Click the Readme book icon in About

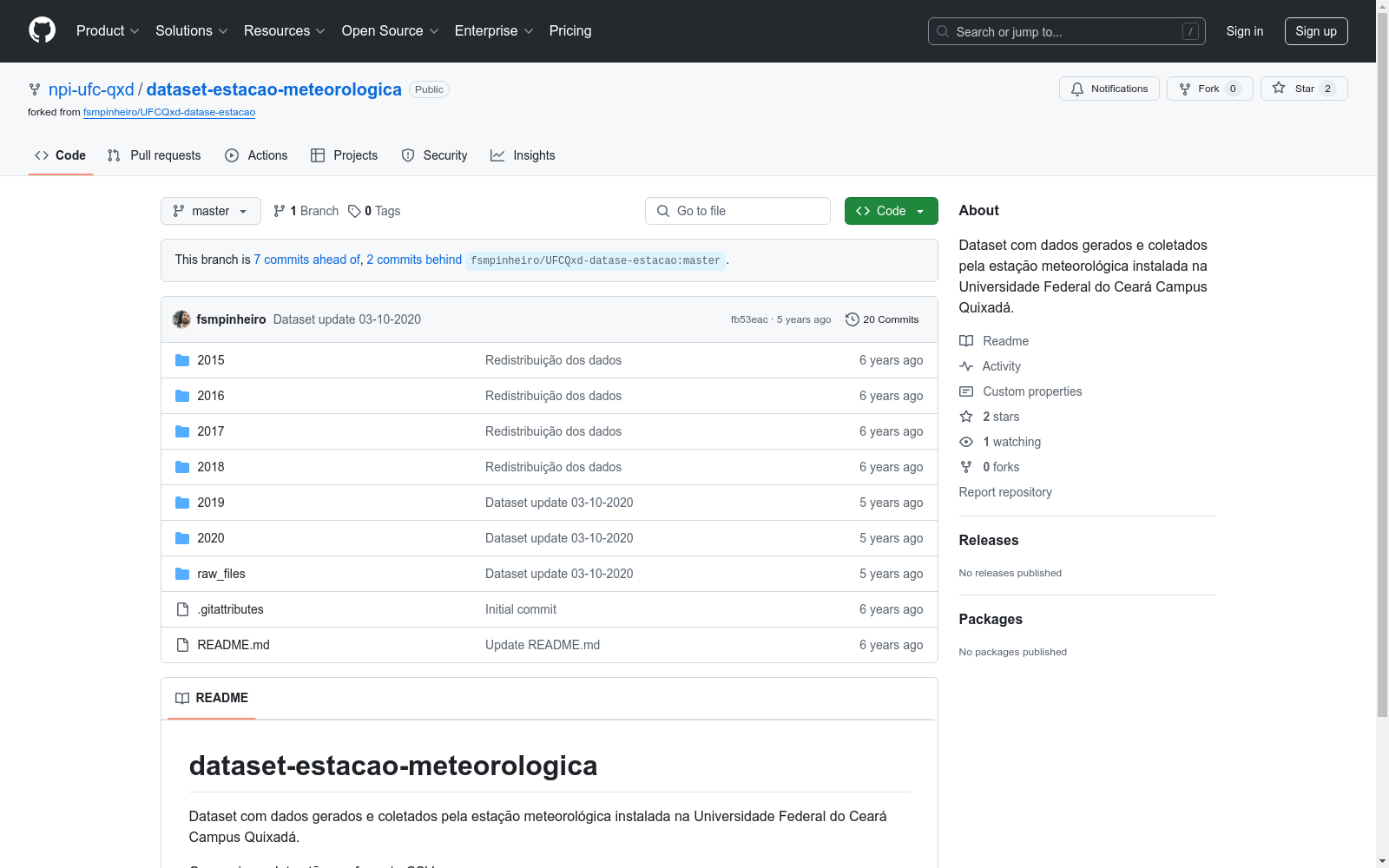(x=966, y=341)
